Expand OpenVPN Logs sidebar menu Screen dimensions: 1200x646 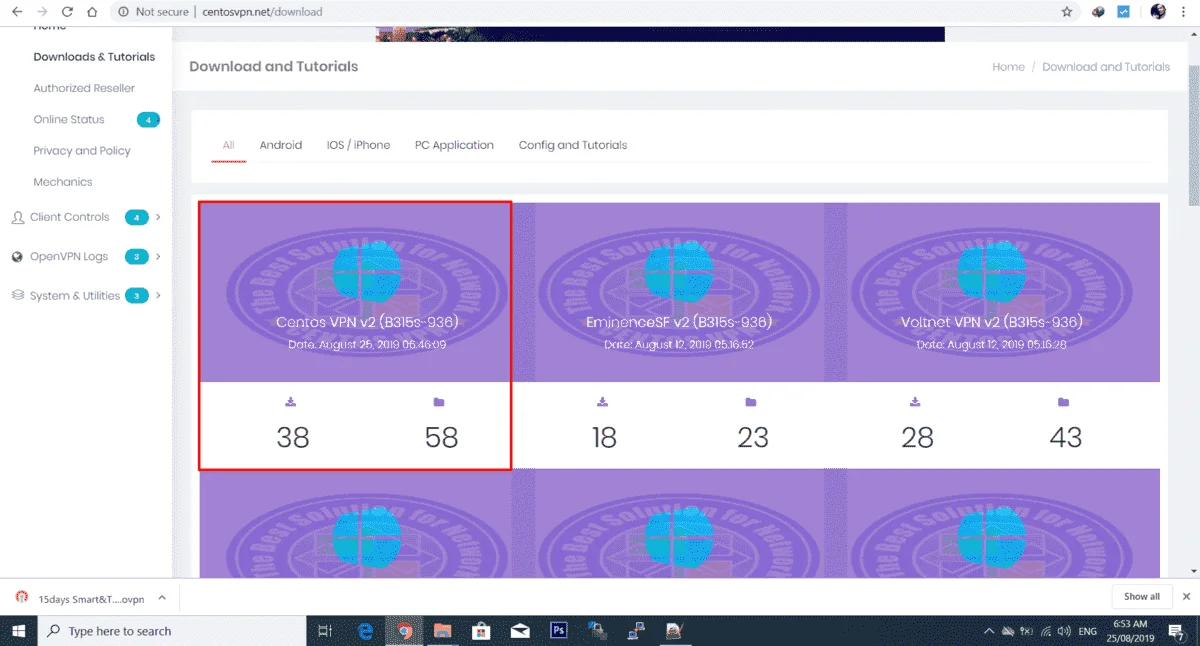86,257
